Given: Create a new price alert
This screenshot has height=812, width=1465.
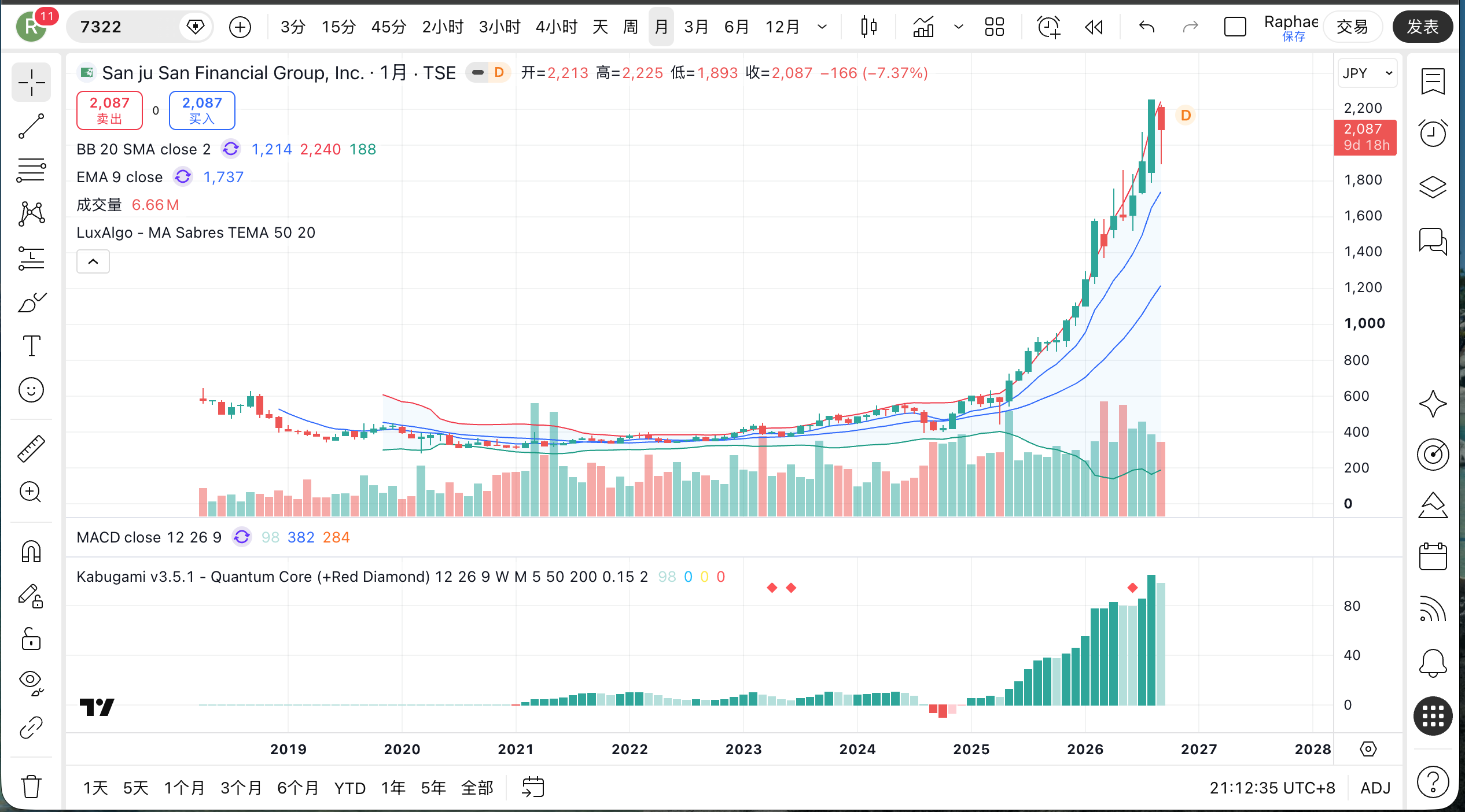Looking at the screenshot, I should tap(1048, 27).
